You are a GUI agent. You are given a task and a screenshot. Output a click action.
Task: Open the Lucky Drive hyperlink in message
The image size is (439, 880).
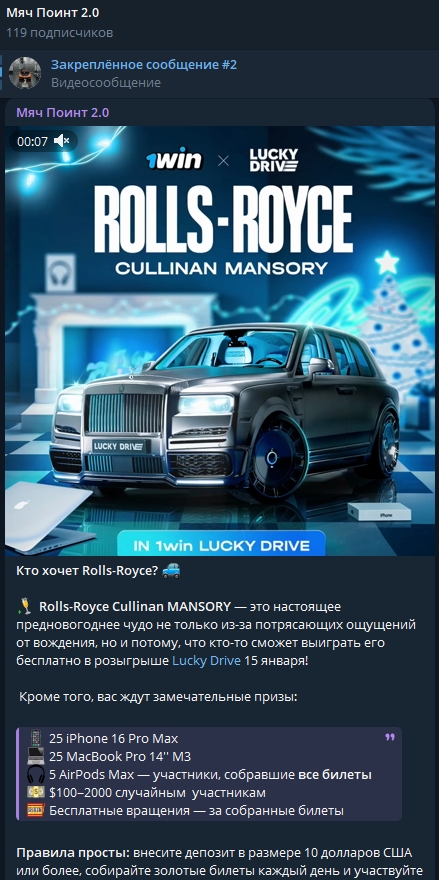206,660
